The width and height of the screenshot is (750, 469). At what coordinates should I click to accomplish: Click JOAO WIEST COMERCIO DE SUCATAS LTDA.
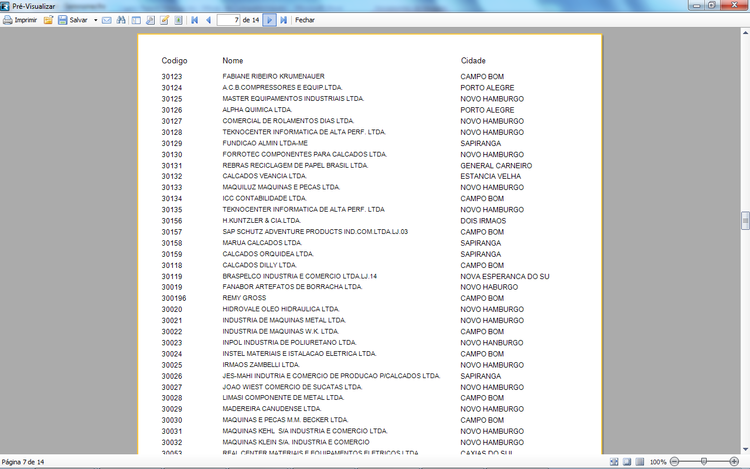[x=292, y=387]
